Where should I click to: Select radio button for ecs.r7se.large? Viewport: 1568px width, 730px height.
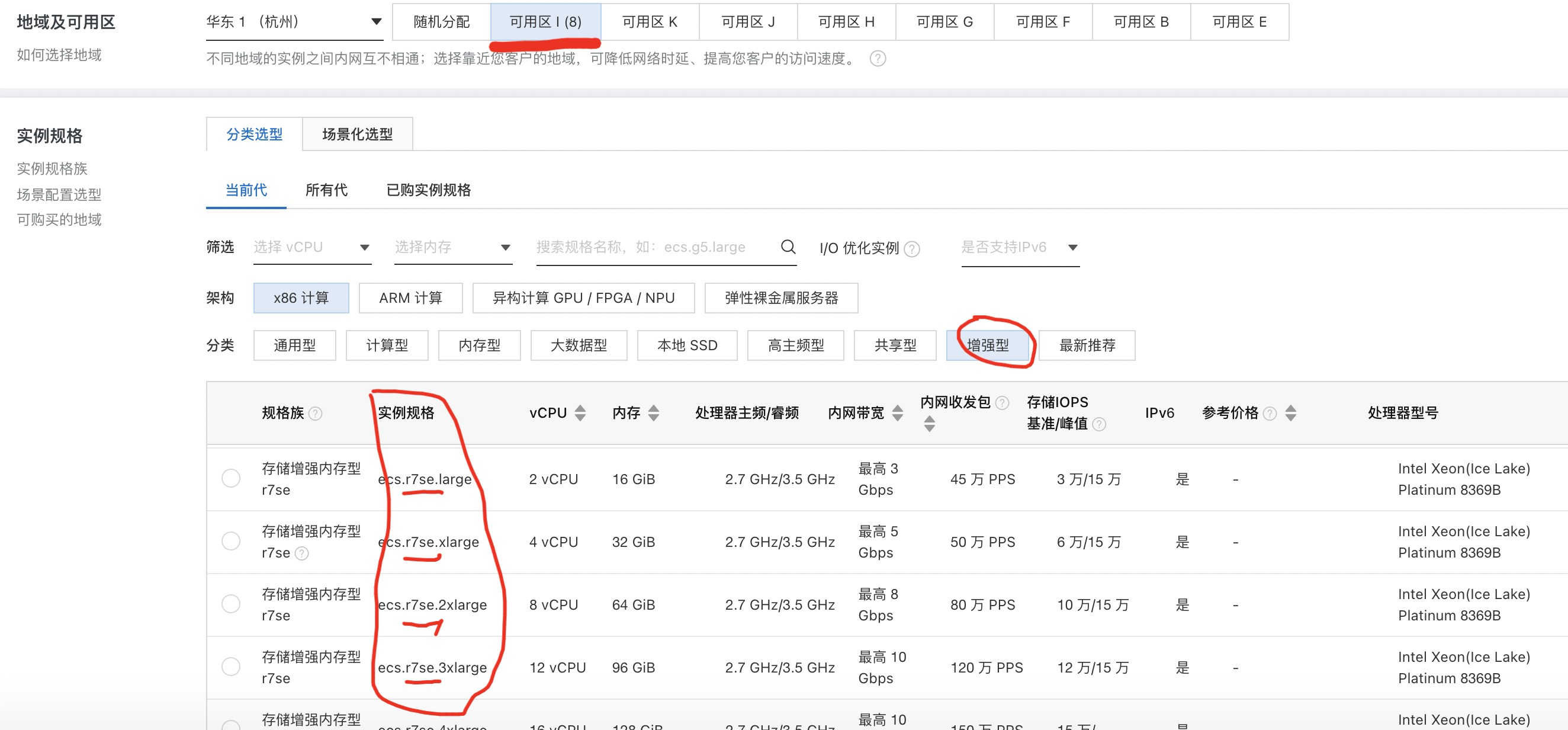point(231,479)
